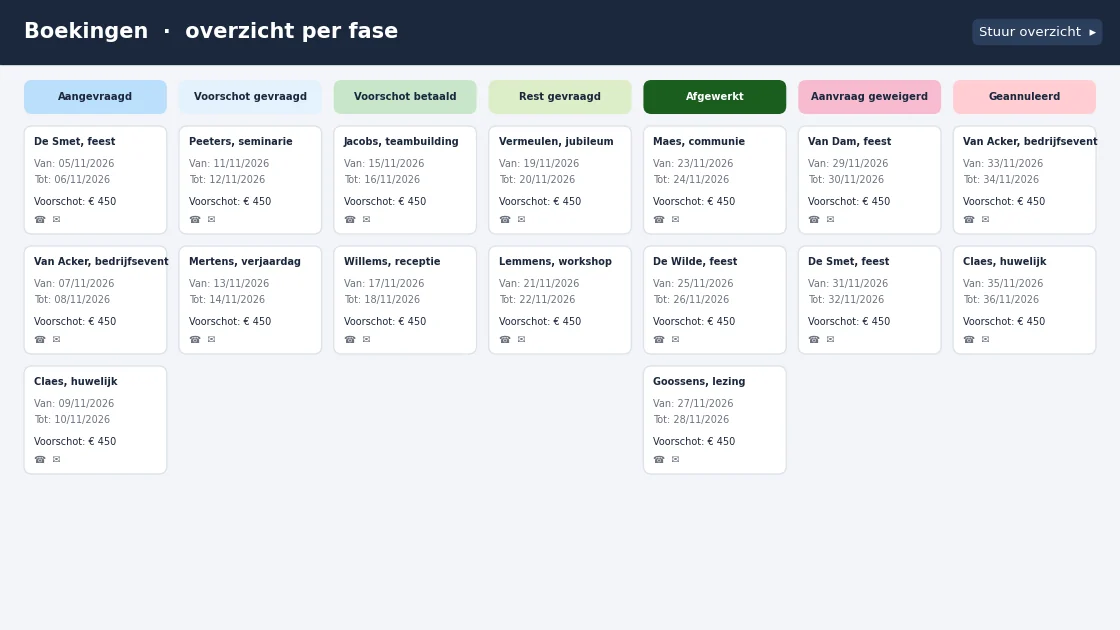1120x630 pixels.
Task: Click Voorschot € 450 on Willems, receptie card
Action: click(x=385, y=321)
